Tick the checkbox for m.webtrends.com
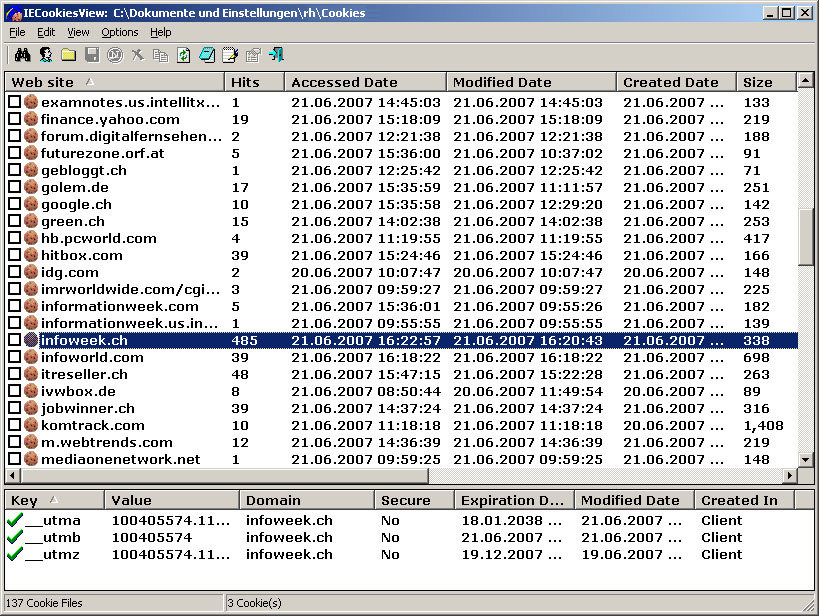The image size is (819, 616). (x=15, y=442)
